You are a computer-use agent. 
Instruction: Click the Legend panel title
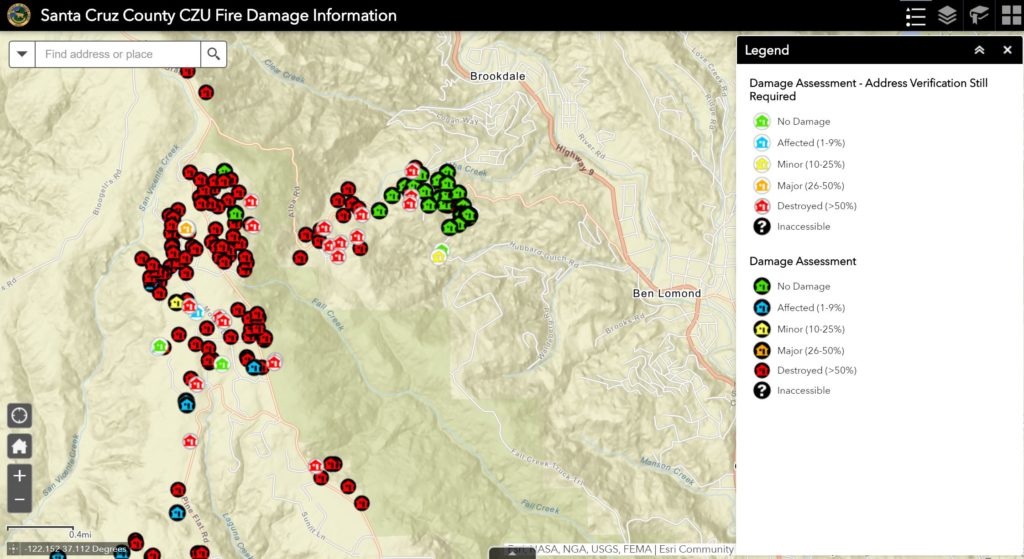767,50
